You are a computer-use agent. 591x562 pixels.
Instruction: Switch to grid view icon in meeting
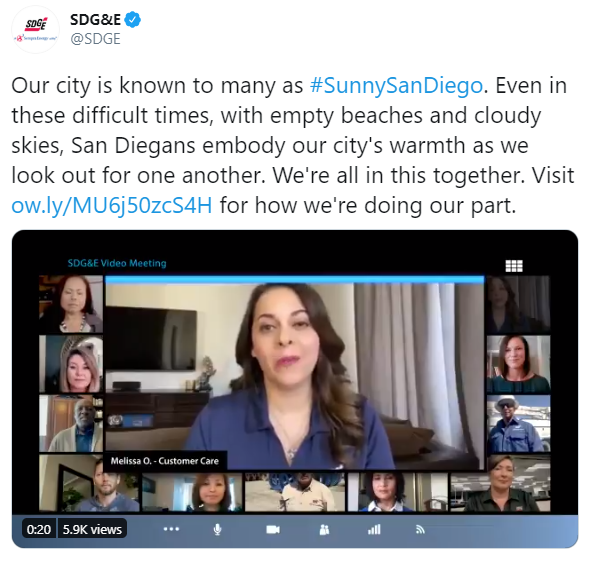[x=514, y=266]
